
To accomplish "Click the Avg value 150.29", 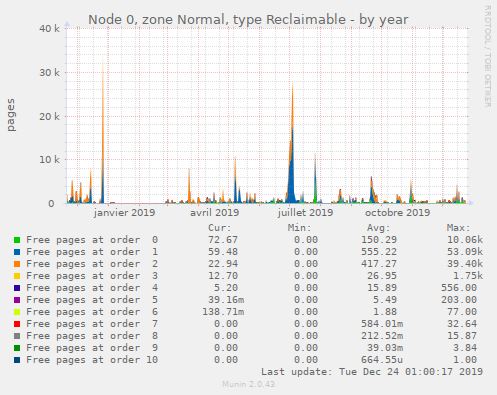I will click(379, 240).
